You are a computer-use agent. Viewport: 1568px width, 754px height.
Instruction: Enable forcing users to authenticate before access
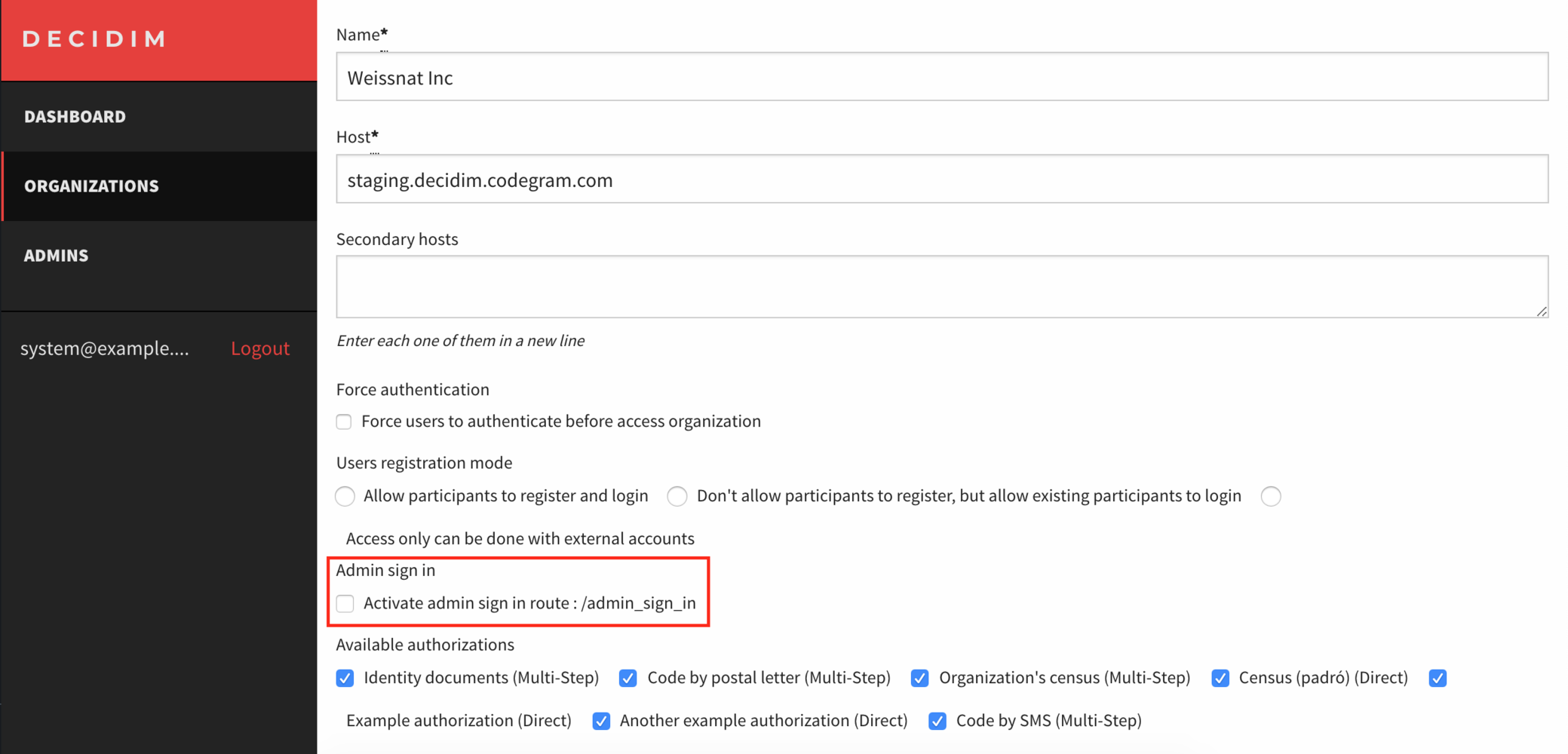pos(344,421)
